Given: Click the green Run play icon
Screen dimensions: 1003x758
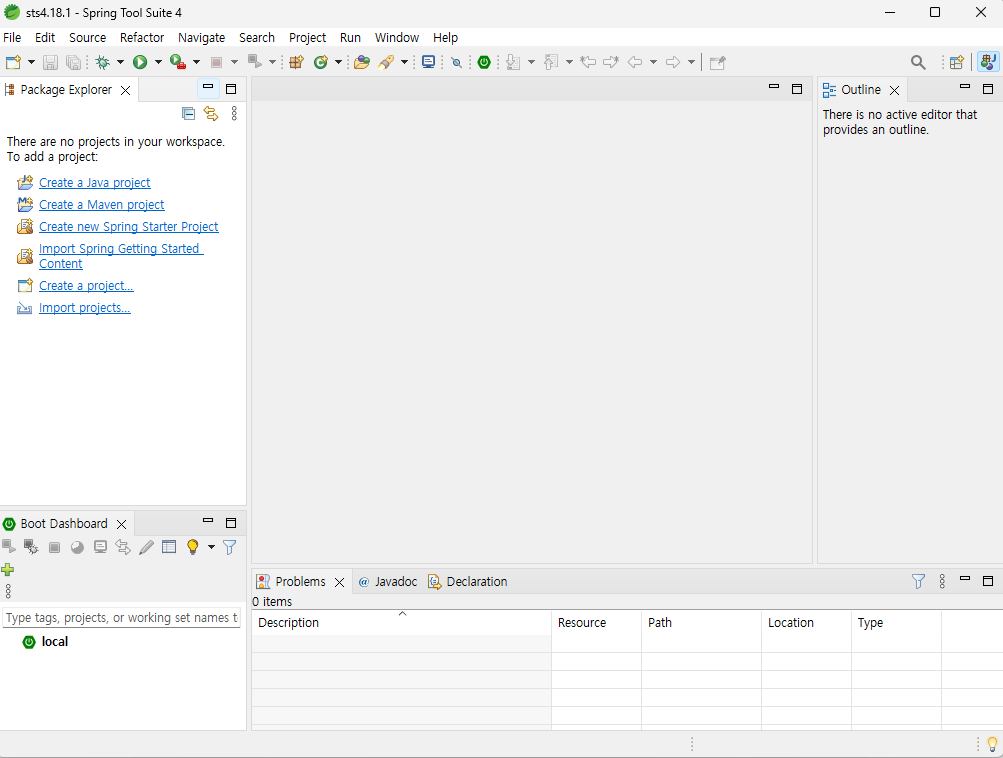Looking at the screenshot, I should pos(140,62).
